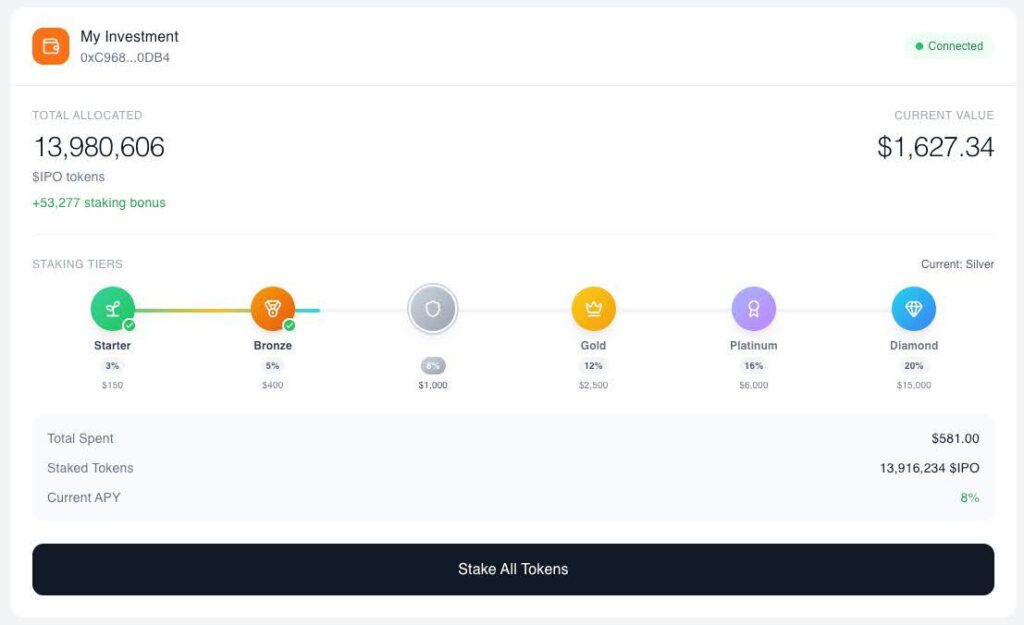Click the green checkmark on Bronze tier
This screenshot has height=625, width=1024.
coord(288,325)
